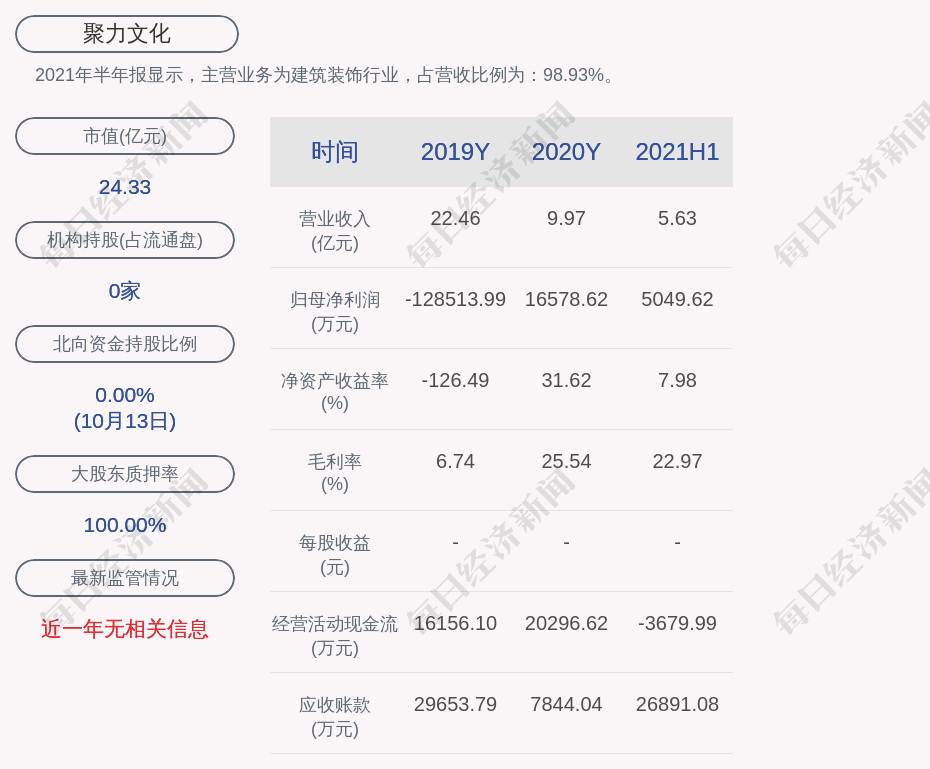Select the 0.00% northbound holdings value
This screenshot has width=930, height=769.
pyautogui.click(x=125, y=395)
